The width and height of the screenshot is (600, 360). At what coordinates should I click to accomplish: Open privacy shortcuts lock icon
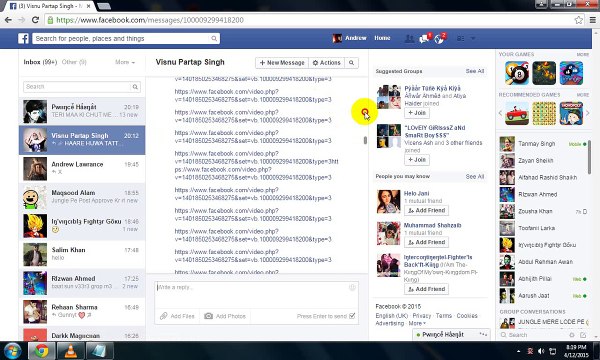461,38
